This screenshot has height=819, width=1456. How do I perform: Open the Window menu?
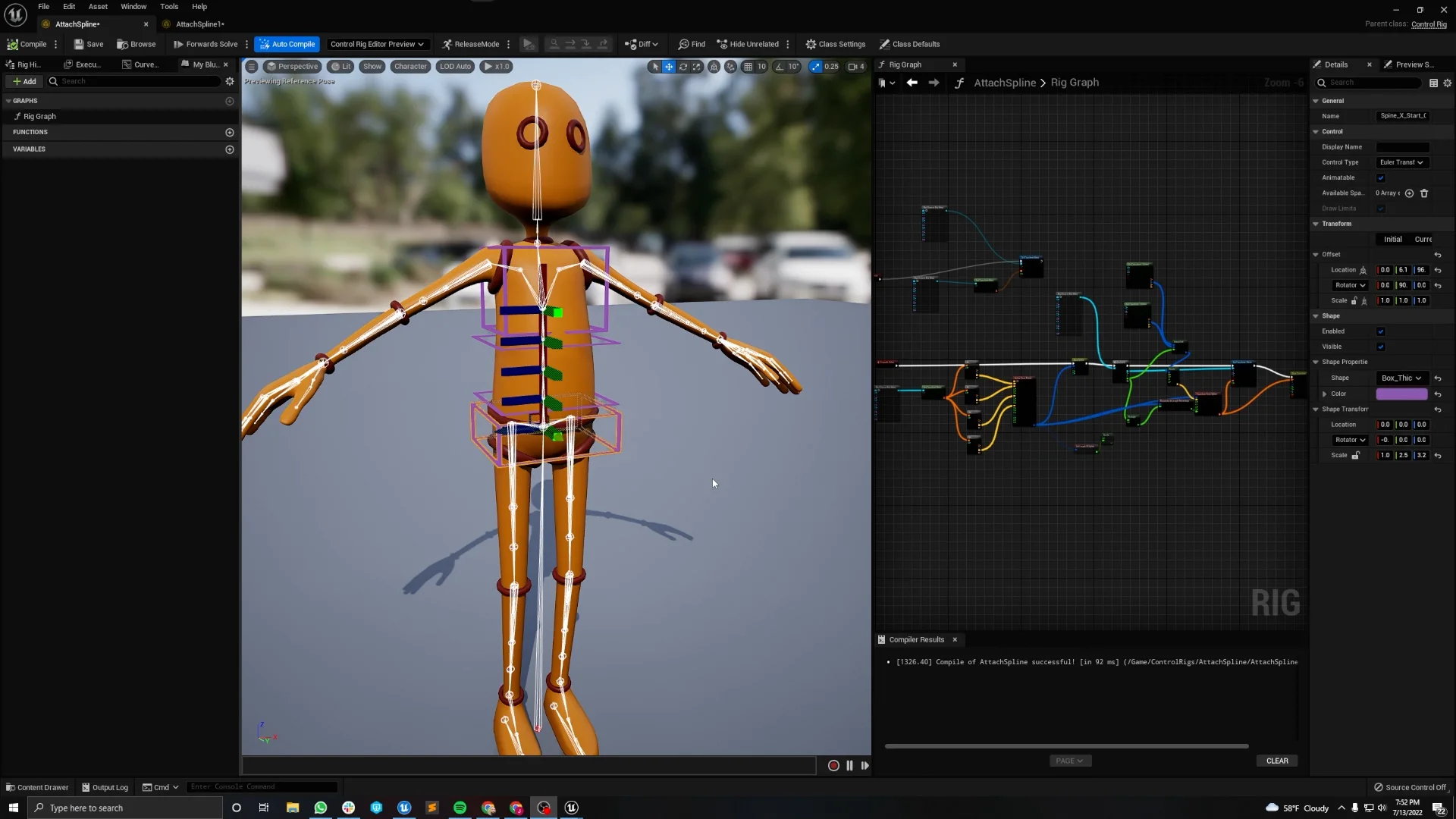[x=133, y=6]
